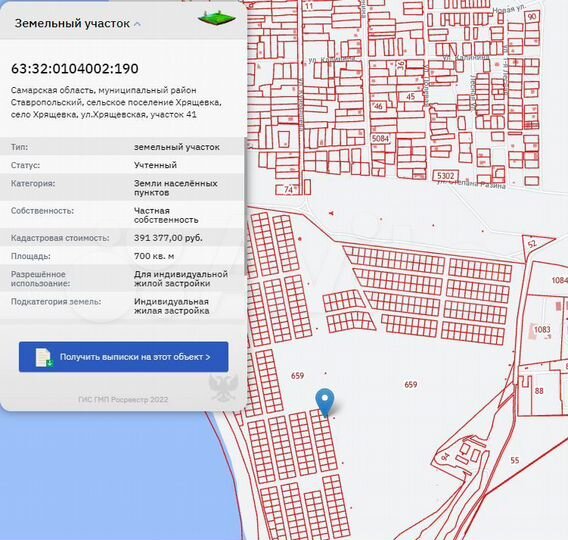Click parcel labeled 45 on map
Viewport: 568px width, 540px height.
point(410,97)
